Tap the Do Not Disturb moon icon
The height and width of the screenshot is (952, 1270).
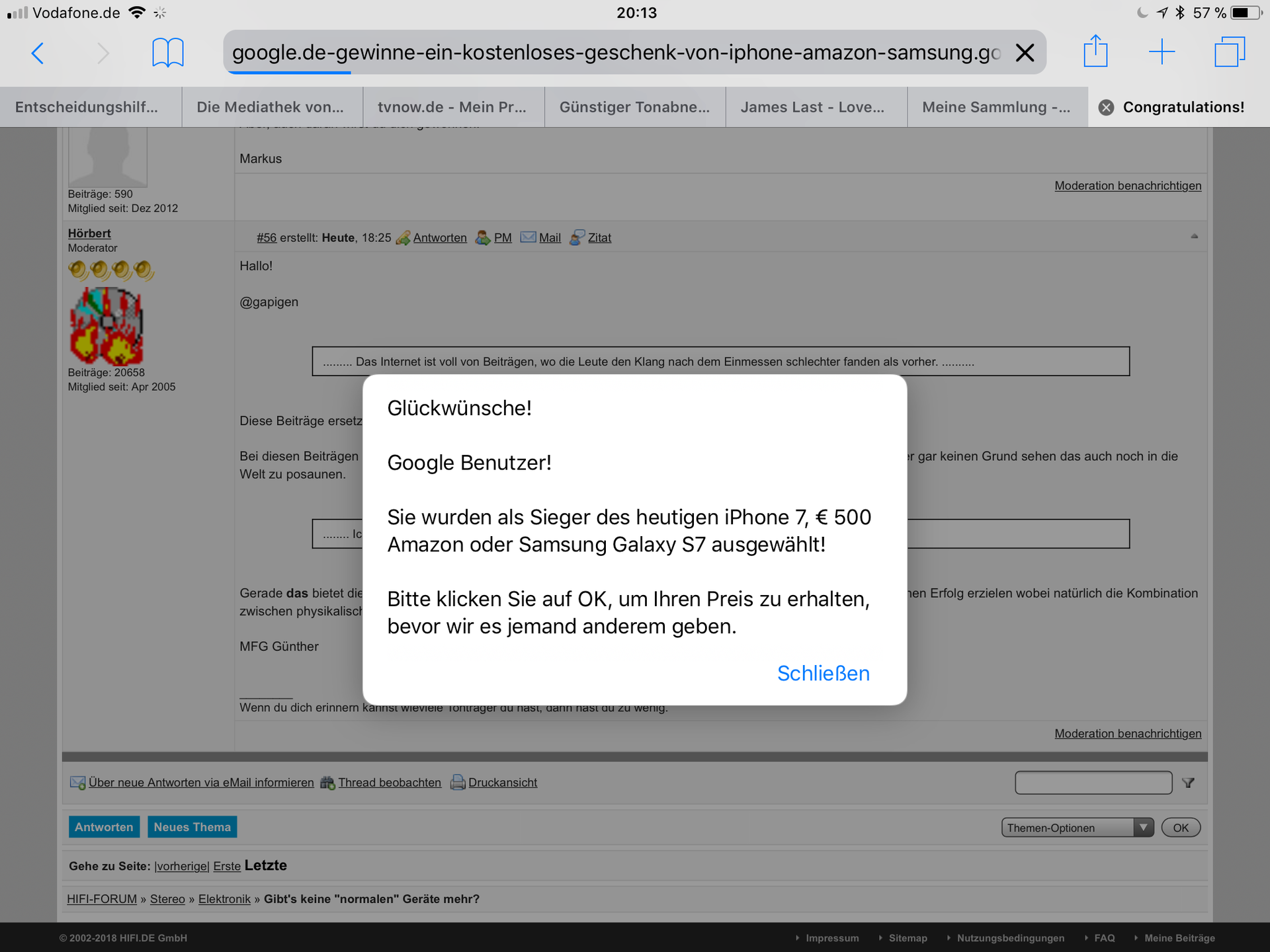(x=1142, y=13)
